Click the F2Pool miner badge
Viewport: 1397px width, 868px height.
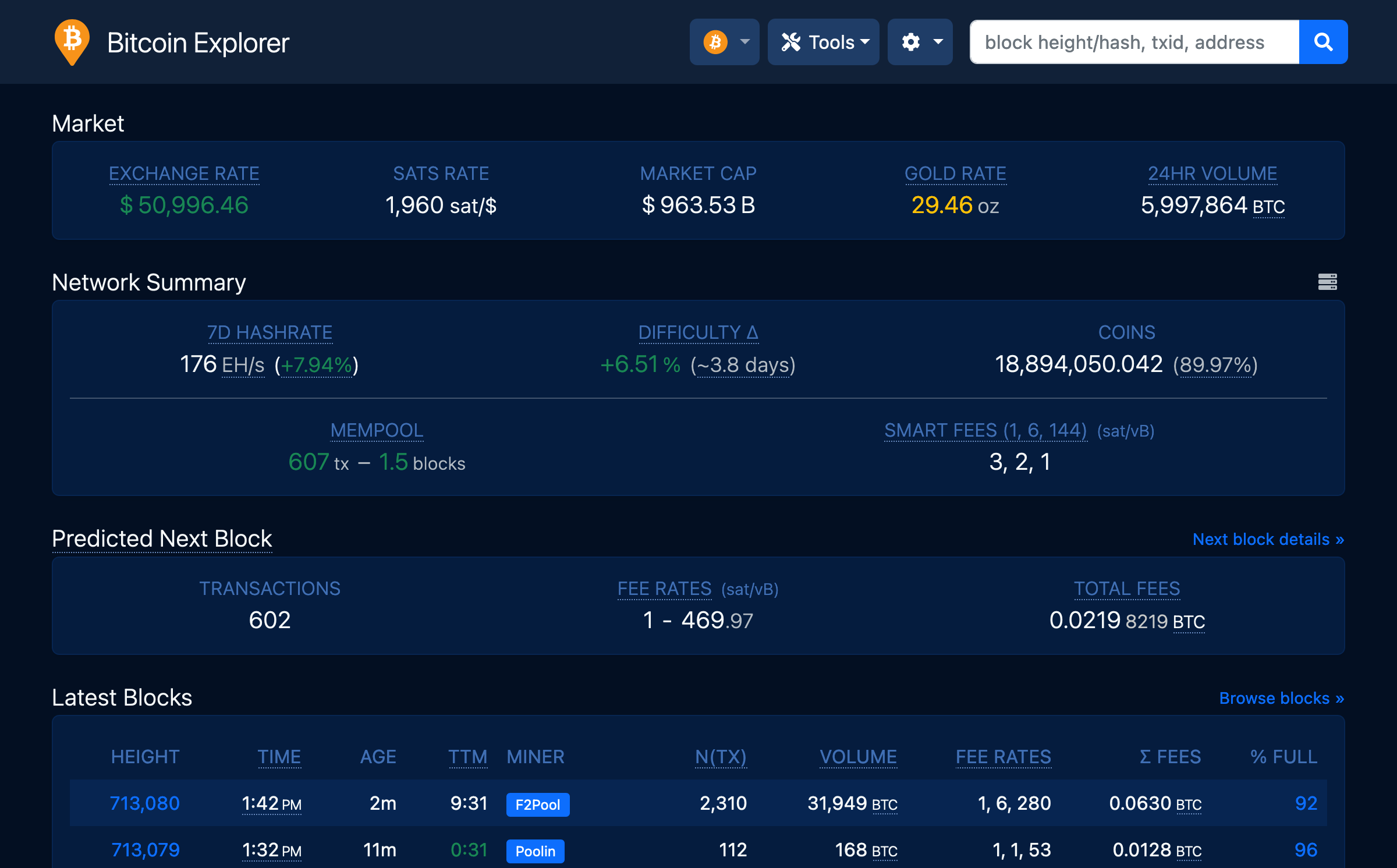pyautogui.click(x=537, y=804)
